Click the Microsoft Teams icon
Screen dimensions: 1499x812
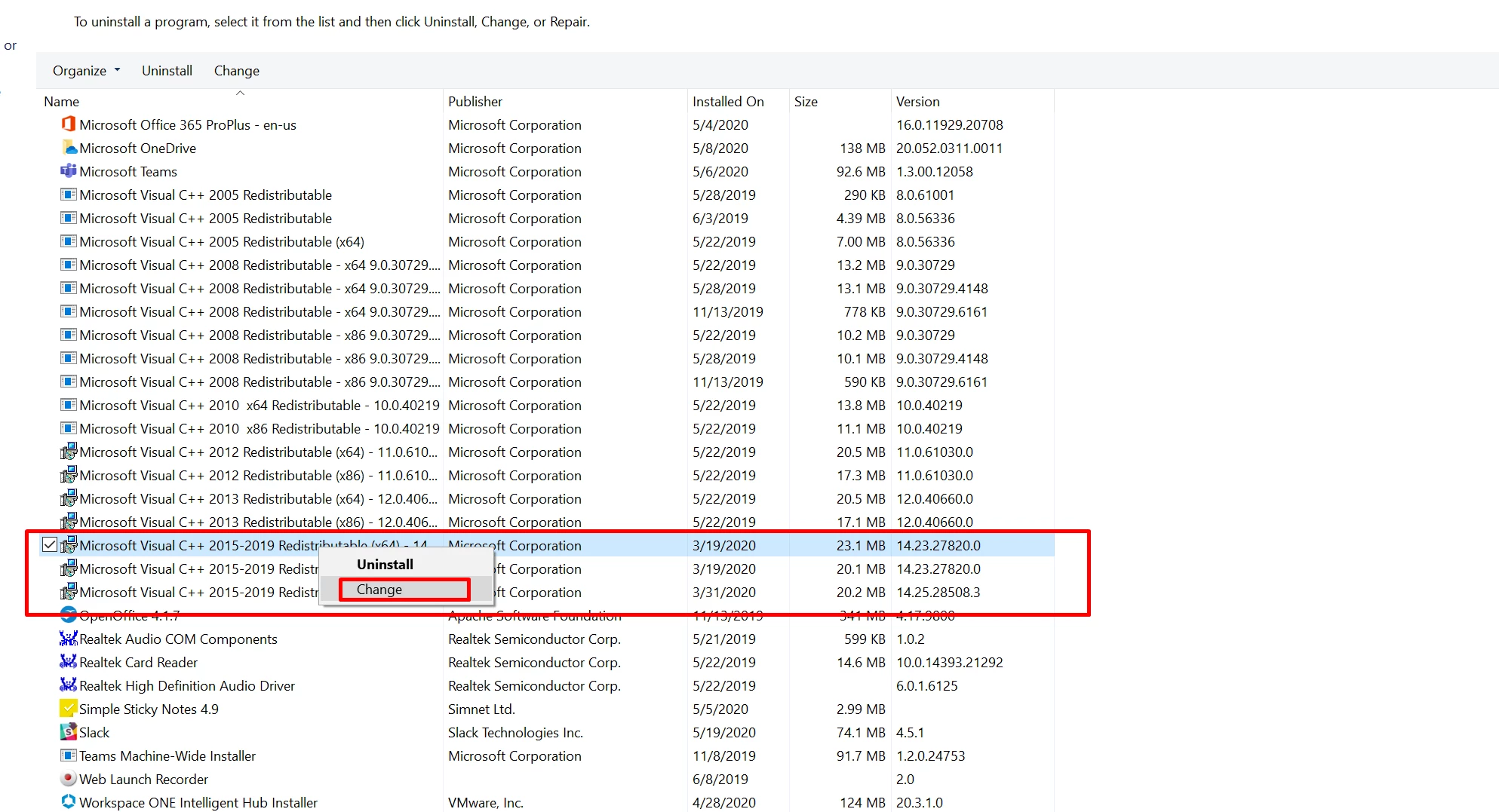point(68,170)
